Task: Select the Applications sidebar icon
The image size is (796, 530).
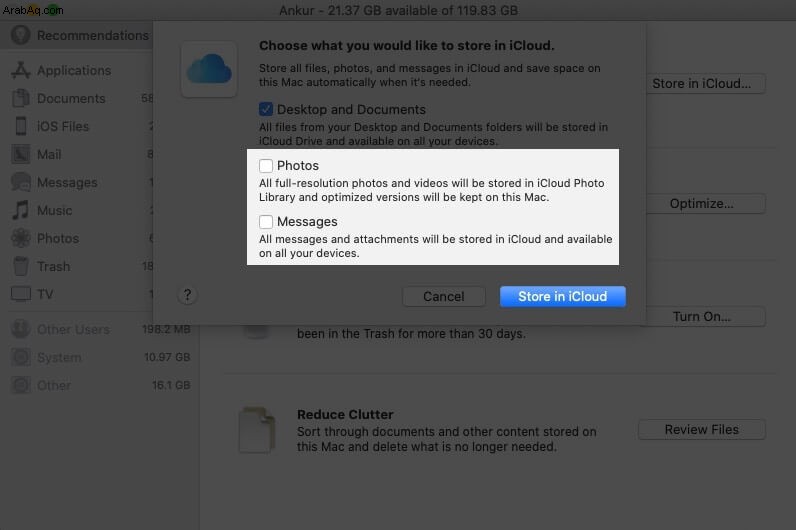Action: tap(21, 70)
